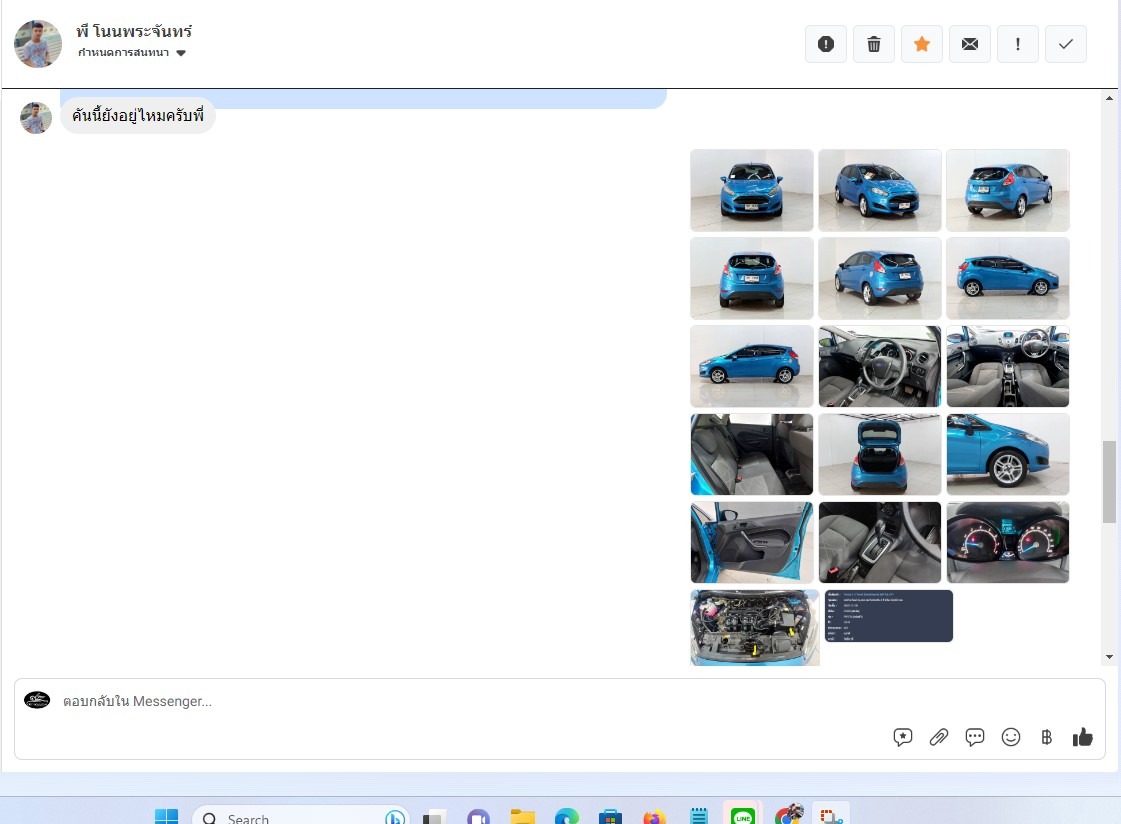Open the car details dark info card image
Image resolution: width=1121 pixels, height=824 pixels.
(889, 616)
